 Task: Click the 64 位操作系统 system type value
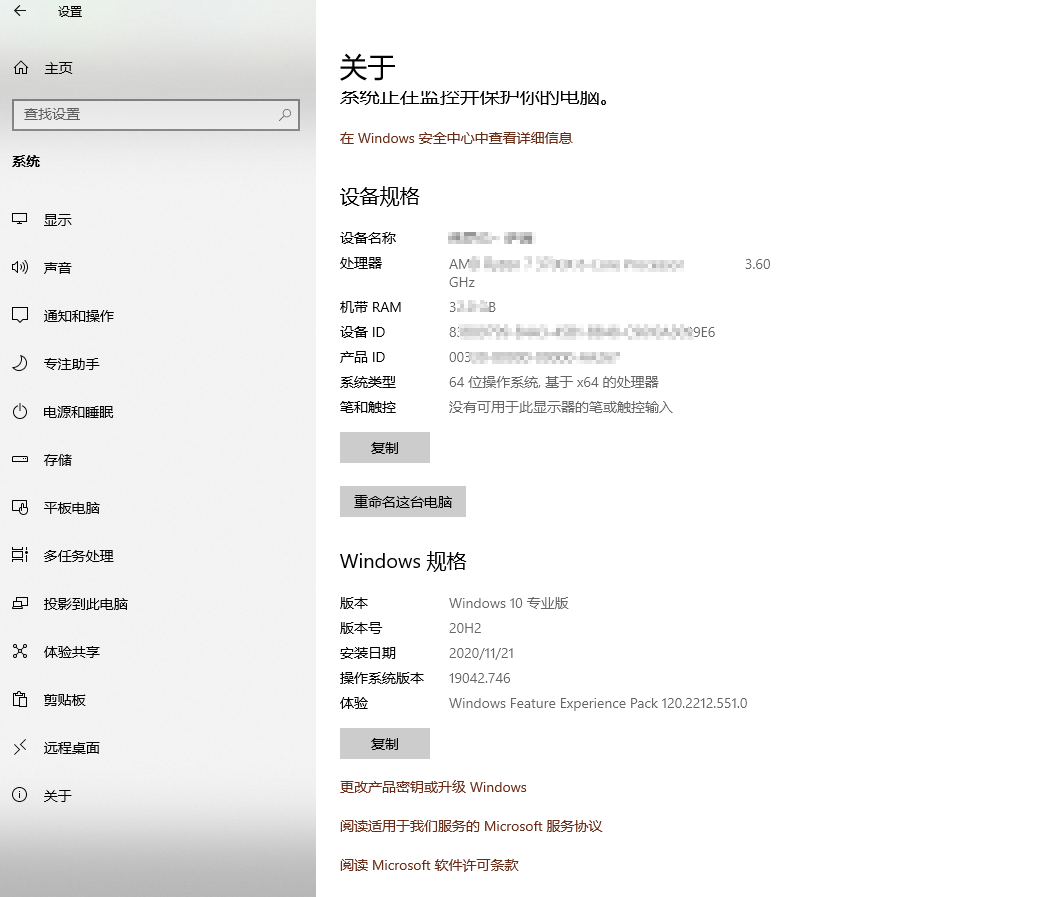point(553,382)
